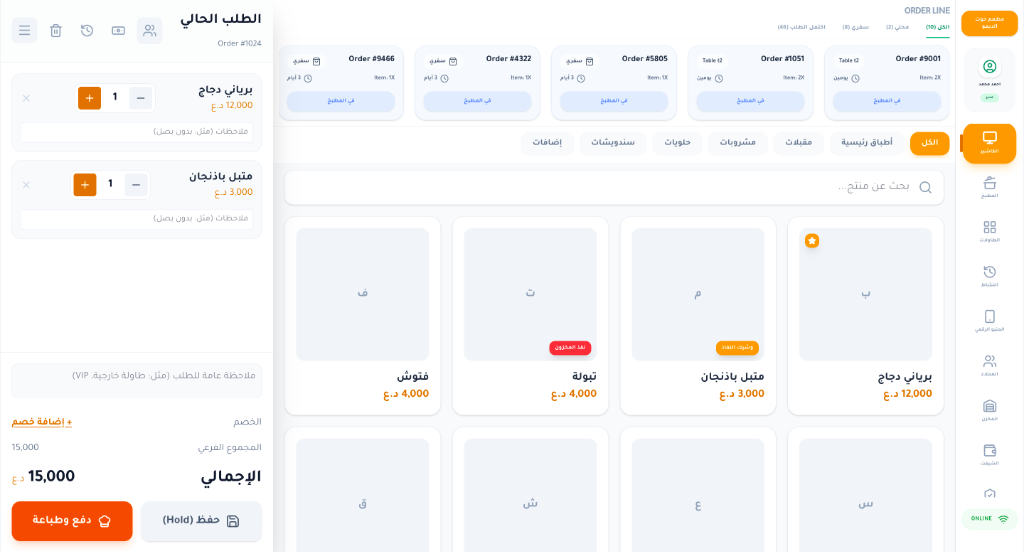Filter products by حلويات category
This screenshot has height=552, width=1024.
(677, 143)
